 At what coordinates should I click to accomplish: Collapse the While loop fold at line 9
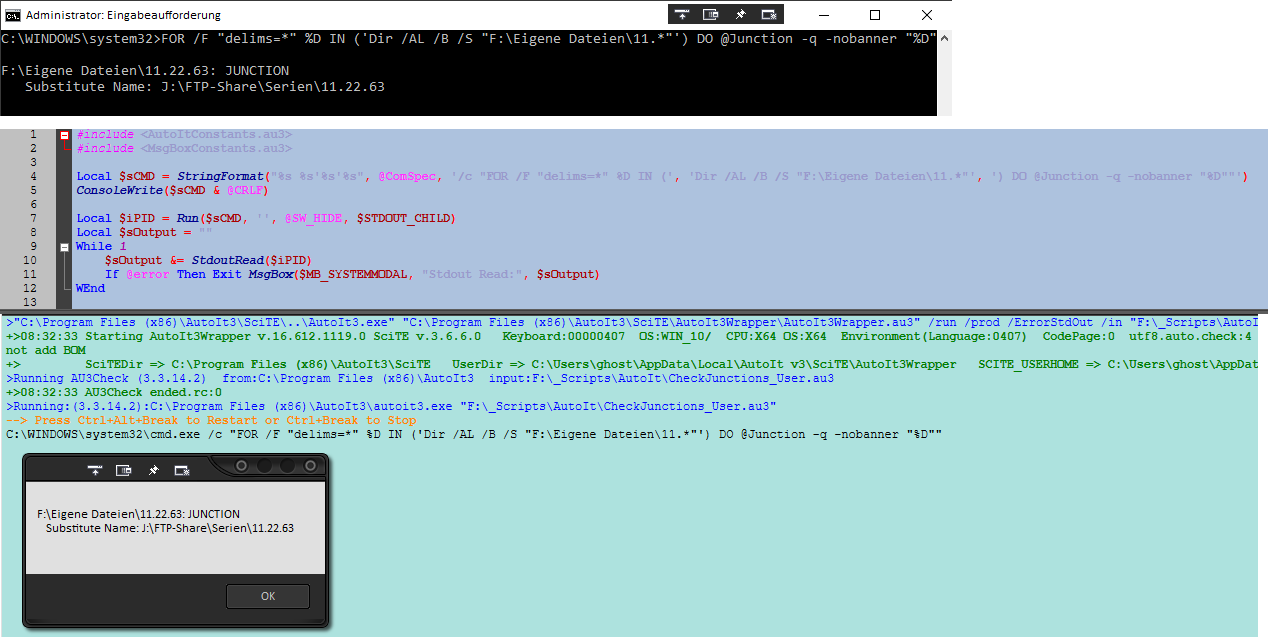(65, 246)
